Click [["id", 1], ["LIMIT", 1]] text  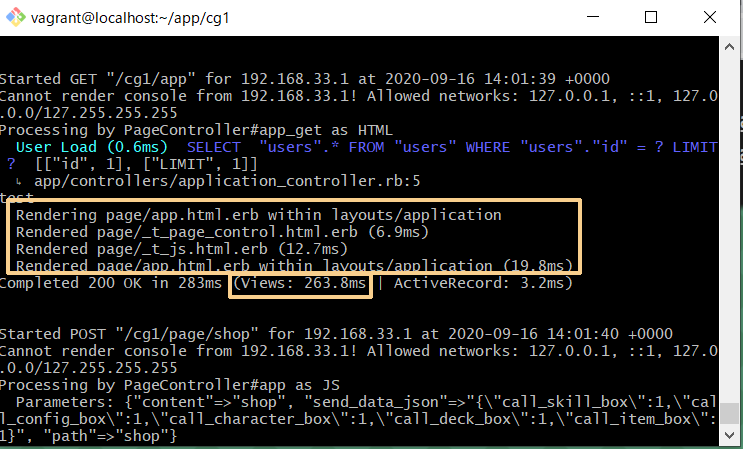pyautogui.click(x=146, y=164)
